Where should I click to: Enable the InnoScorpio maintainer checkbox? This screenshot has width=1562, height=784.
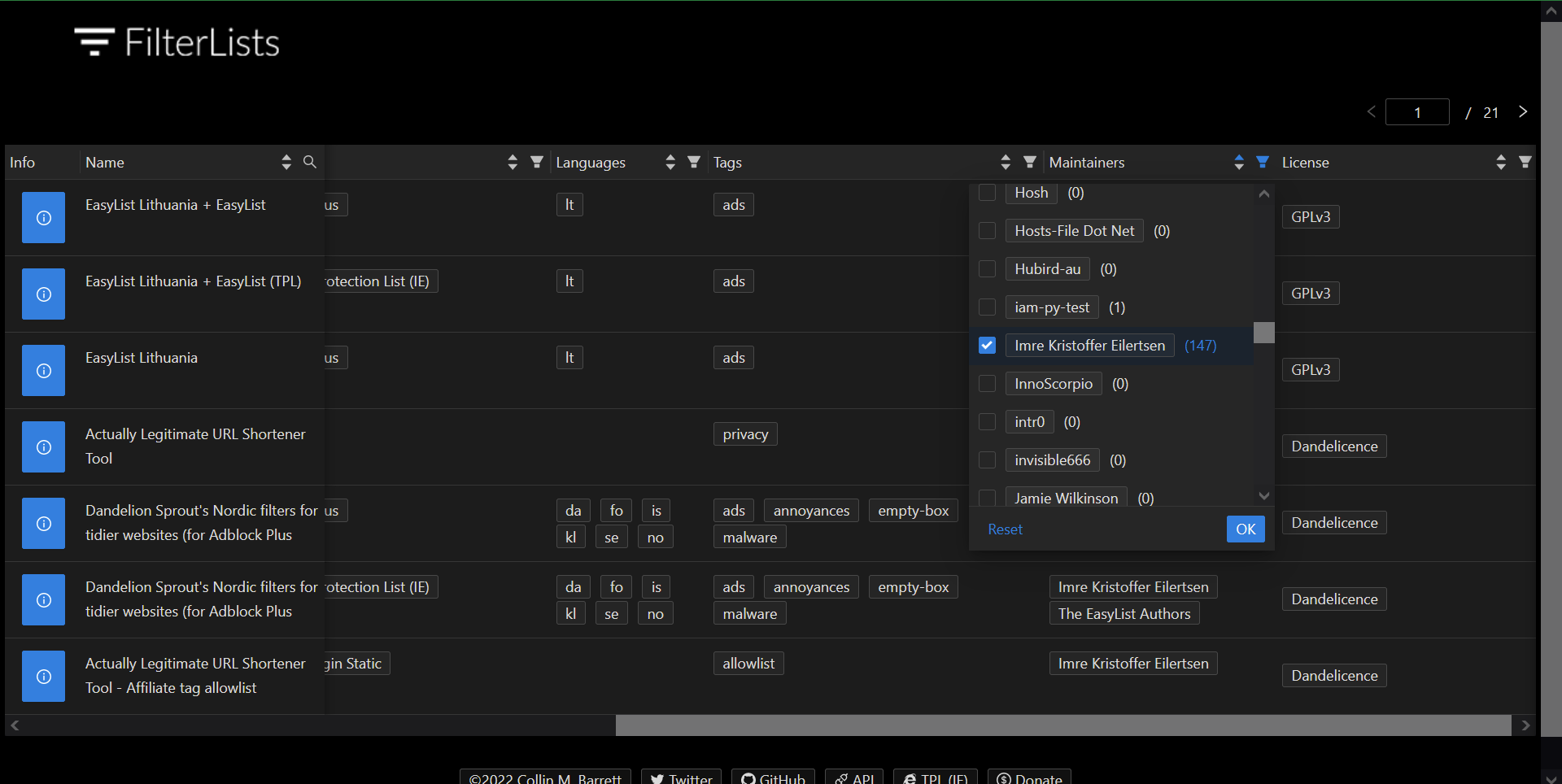[x=987, y=383]
